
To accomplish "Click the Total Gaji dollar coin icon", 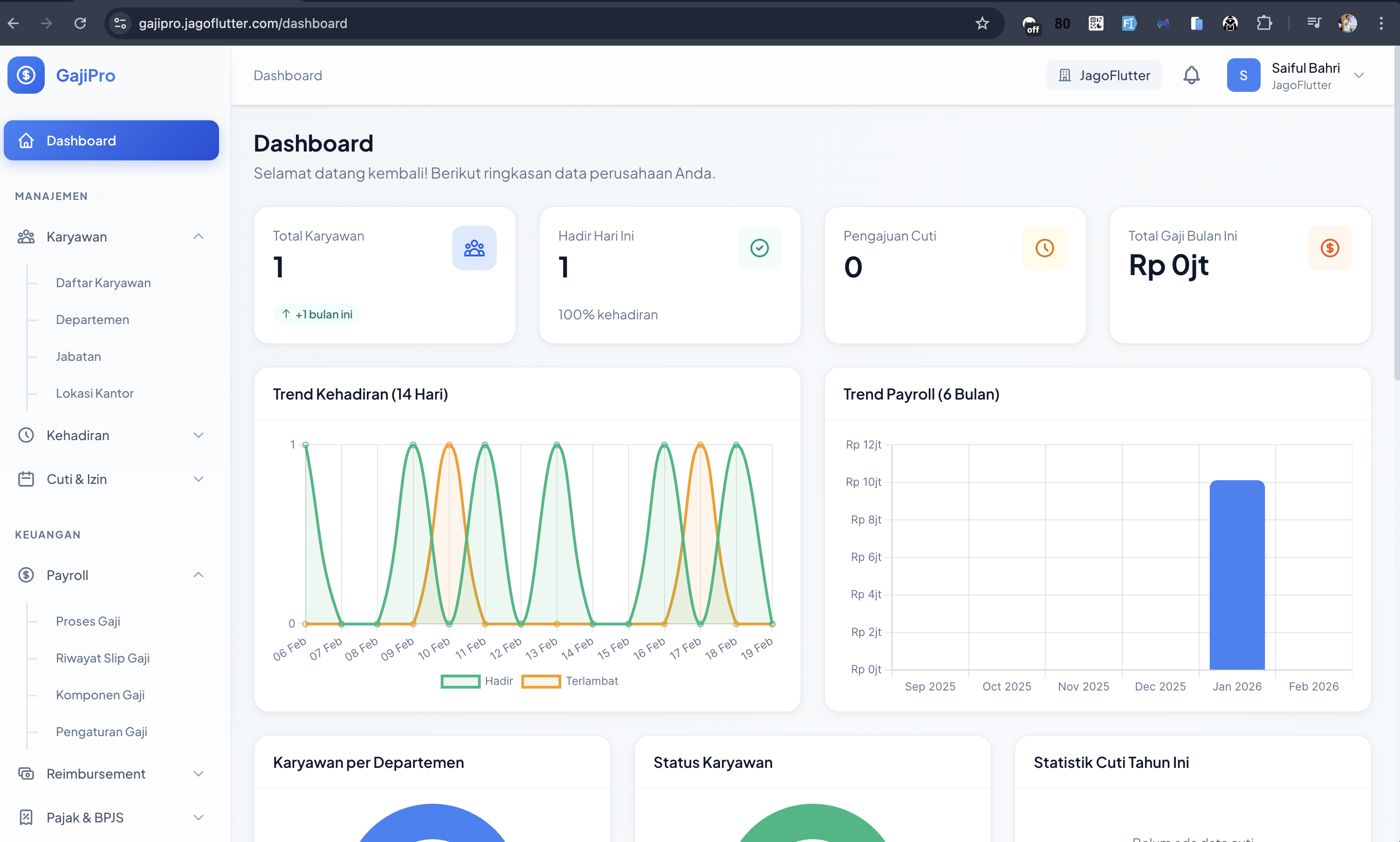I will click(x=1330, y=248).
